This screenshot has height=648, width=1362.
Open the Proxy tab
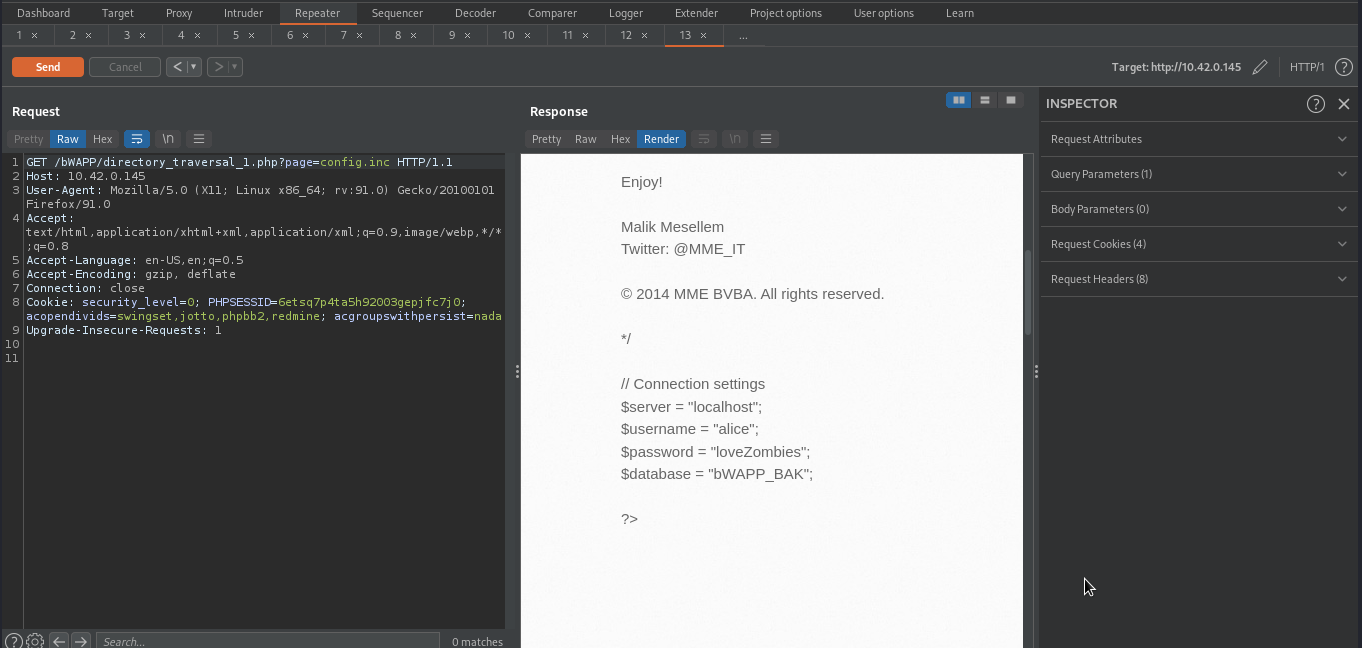coord(179,13)
